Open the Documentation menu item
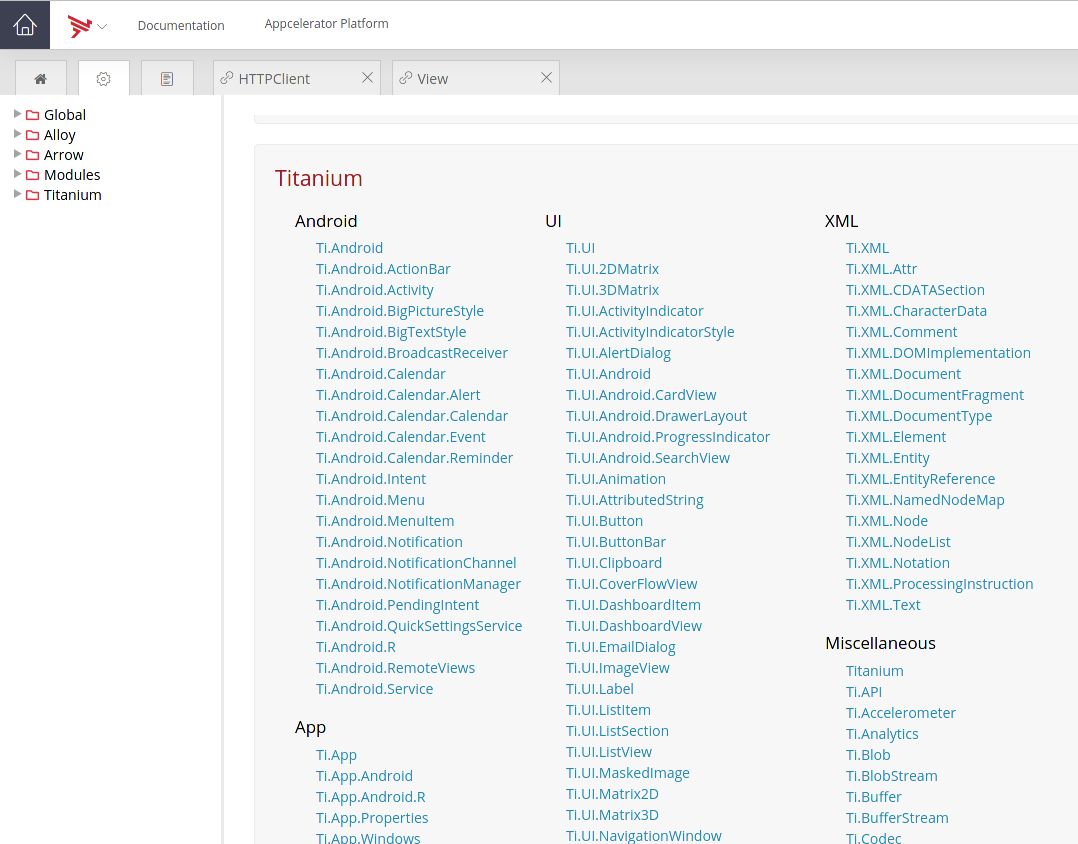The width and height of the screenshot is (1078, 844). tap(181, 25)
